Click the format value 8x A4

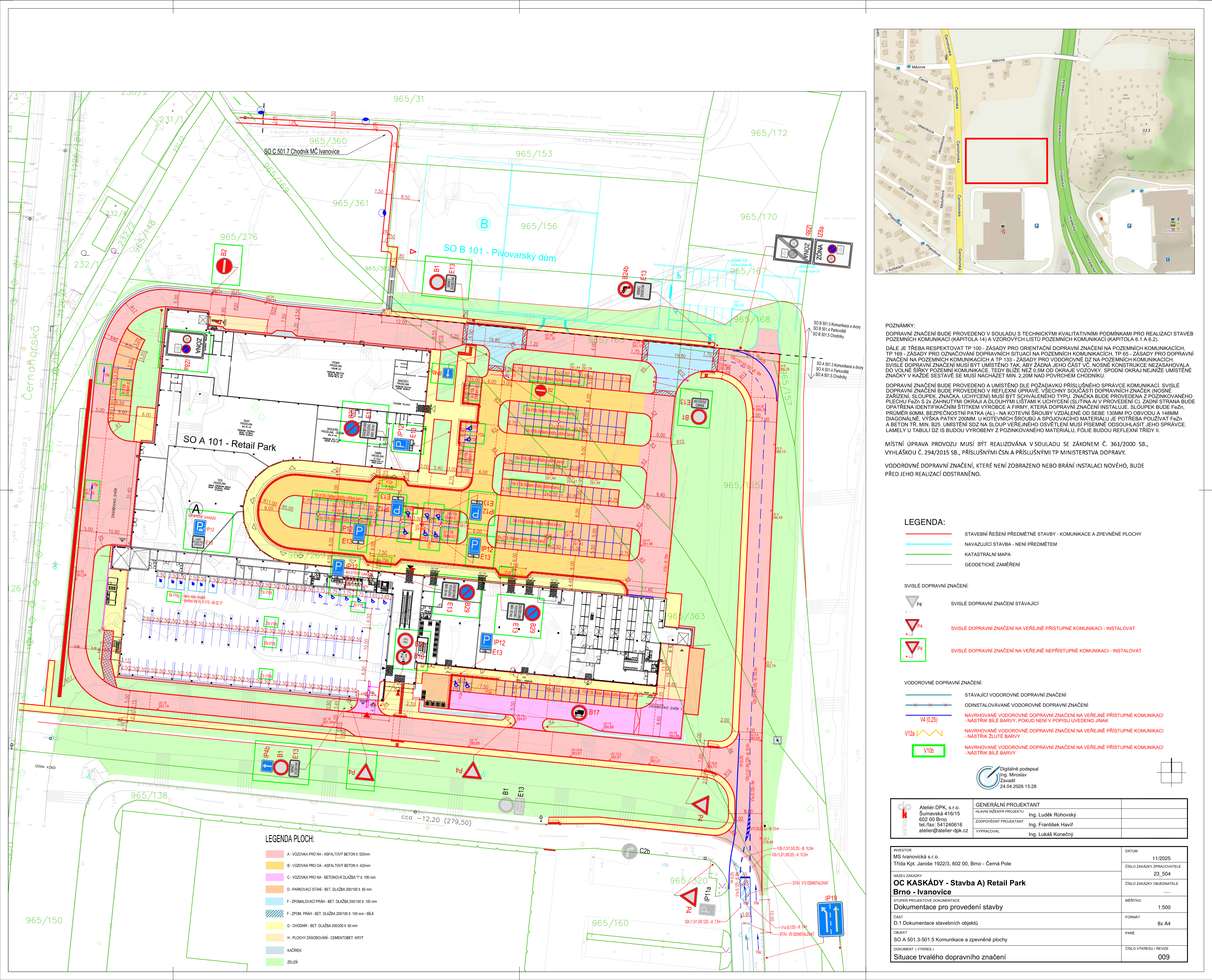(x=1163, y=924)
